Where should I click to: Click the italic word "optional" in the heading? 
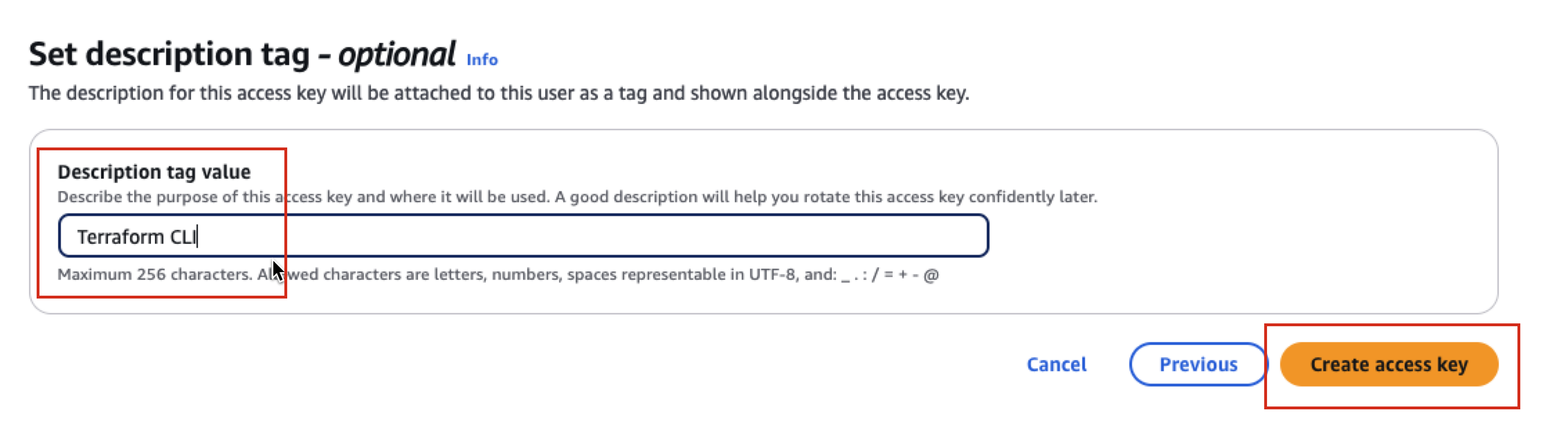[396, 54]
